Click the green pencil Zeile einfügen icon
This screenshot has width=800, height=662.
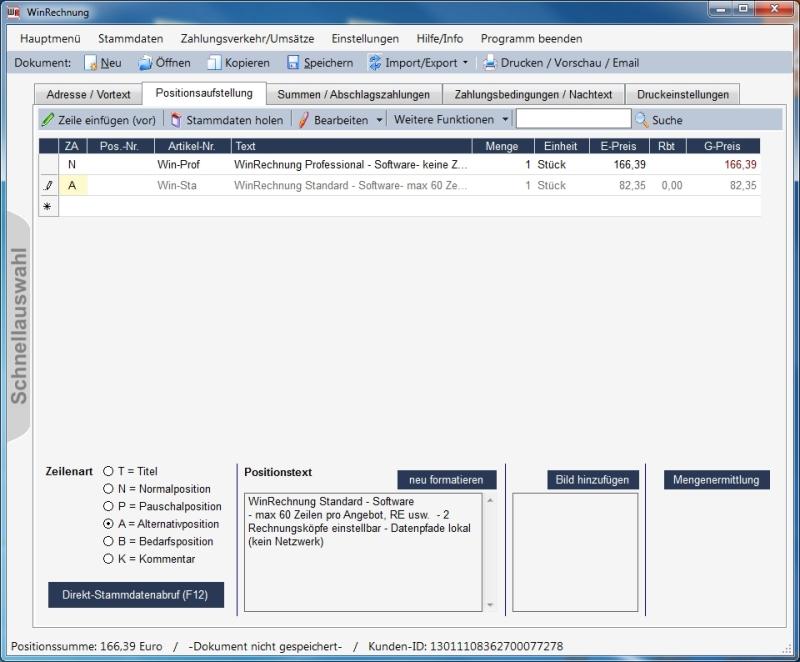tap(48, 120)
